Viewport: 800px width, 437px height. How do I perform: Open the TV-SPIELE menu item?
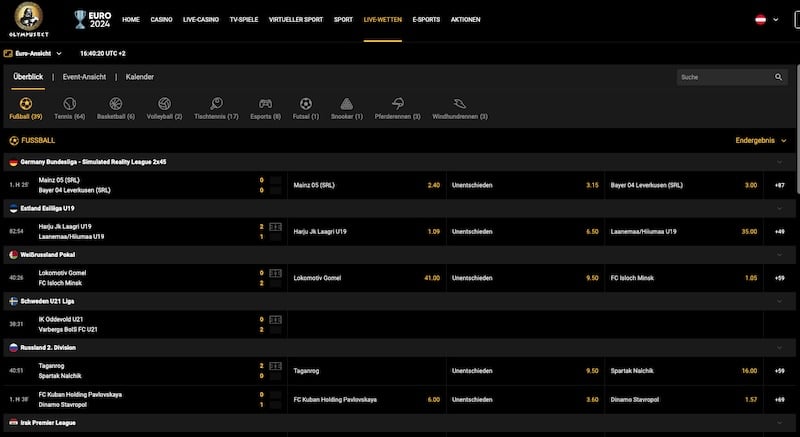point(244,19)
